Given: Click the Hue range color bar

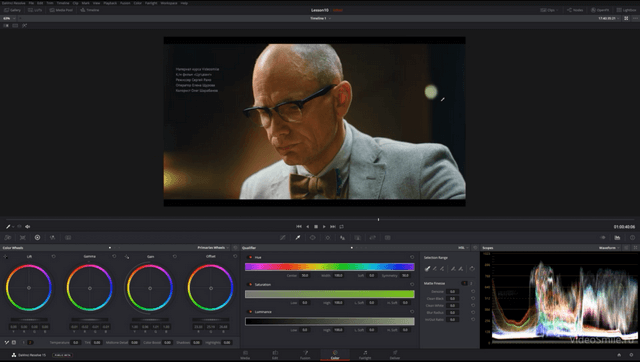Looking at the screenshot, I should click(329, 267).
